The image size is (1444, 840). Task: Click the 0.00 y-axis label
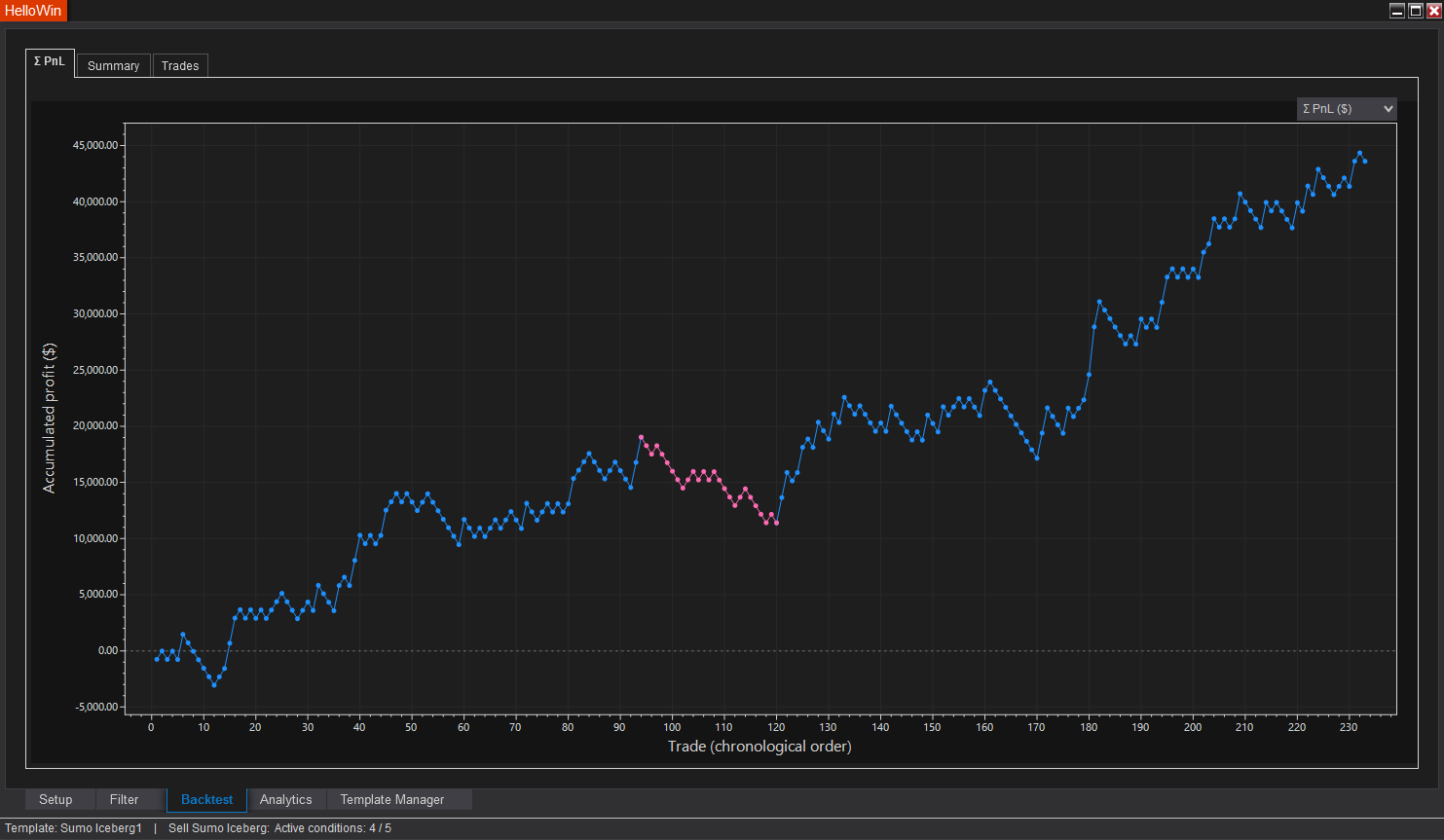107,650
